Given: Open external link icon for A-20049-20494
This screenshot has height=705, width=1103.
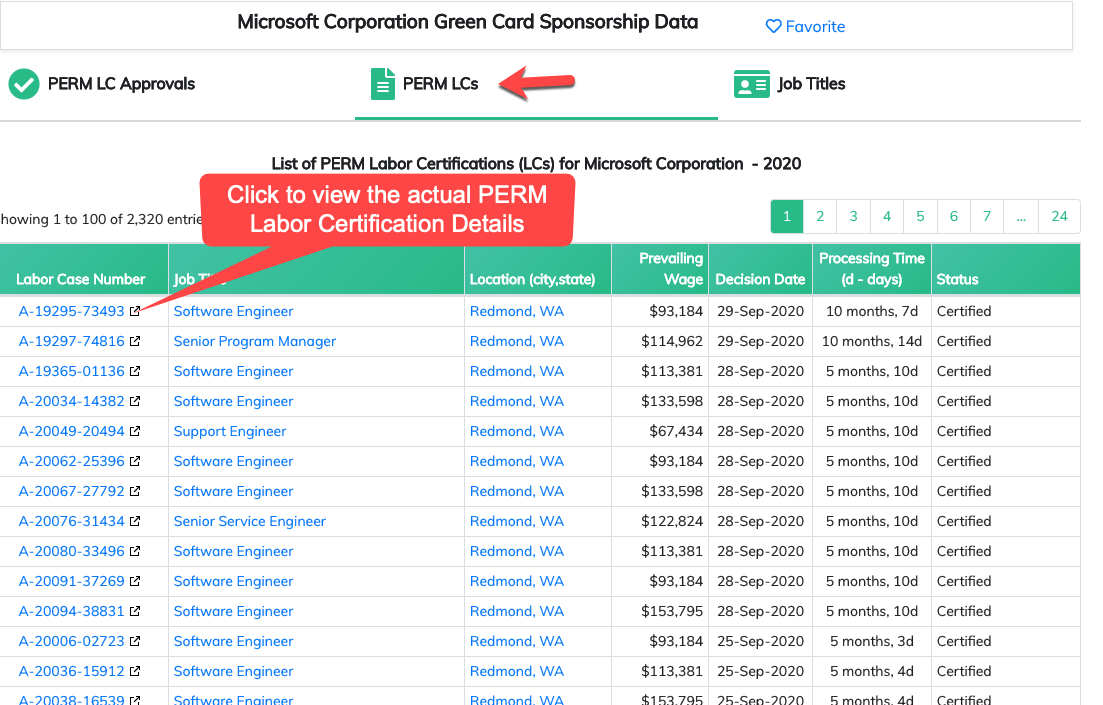Looking at the screenshot, I should pyautogui.click(x=135, y=431).
